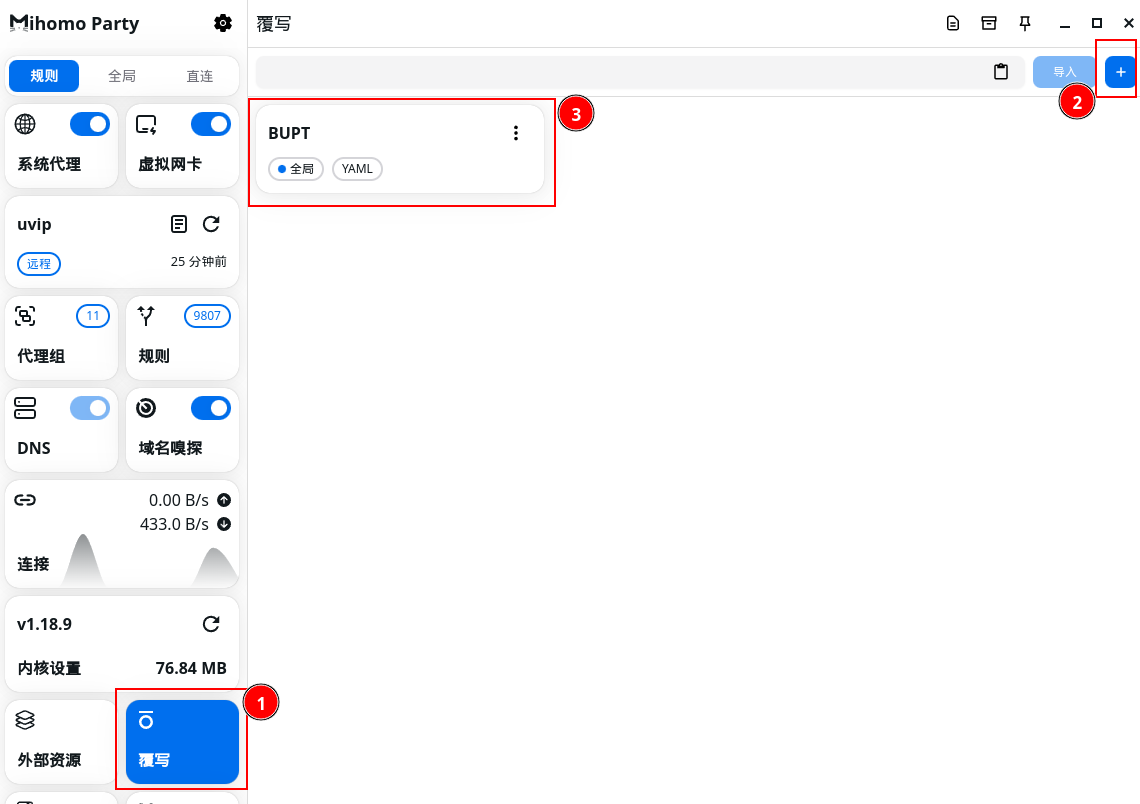Add new override with plus button
This screenshot has width=1140, height=804.
pyautogui.click(x=1120, y=72)
